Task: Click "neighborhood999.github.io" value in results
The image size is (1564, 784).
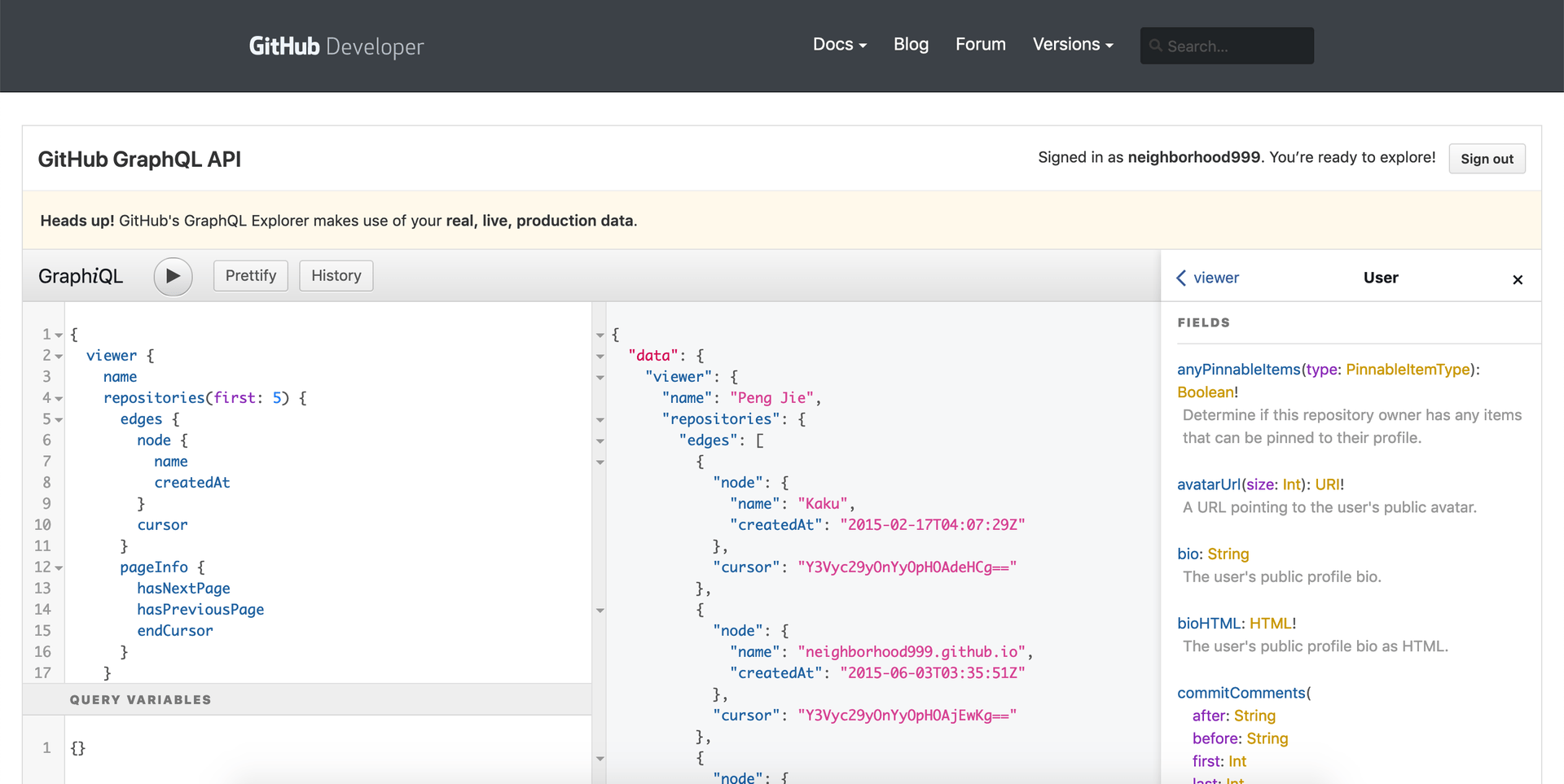Action: point(912,652)
